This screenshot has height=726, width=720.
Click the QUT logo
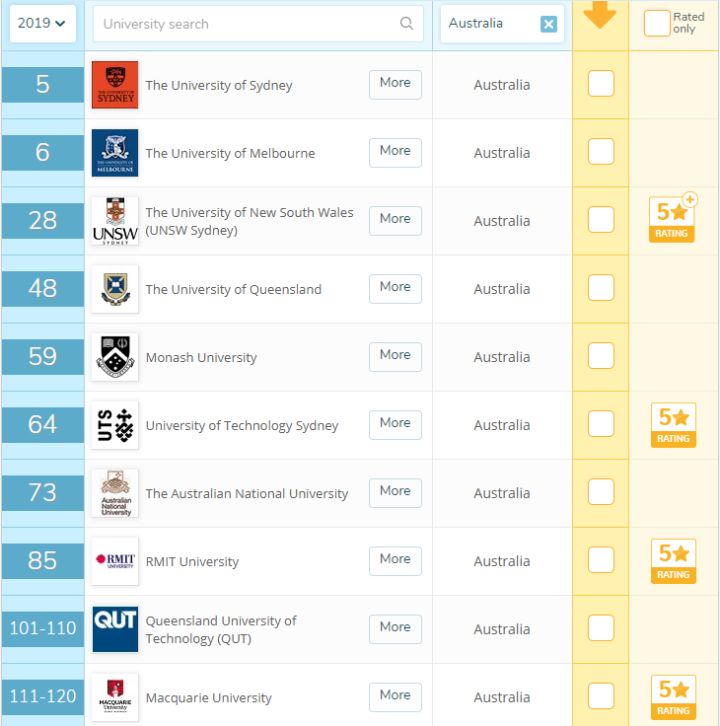pos(115,629)
